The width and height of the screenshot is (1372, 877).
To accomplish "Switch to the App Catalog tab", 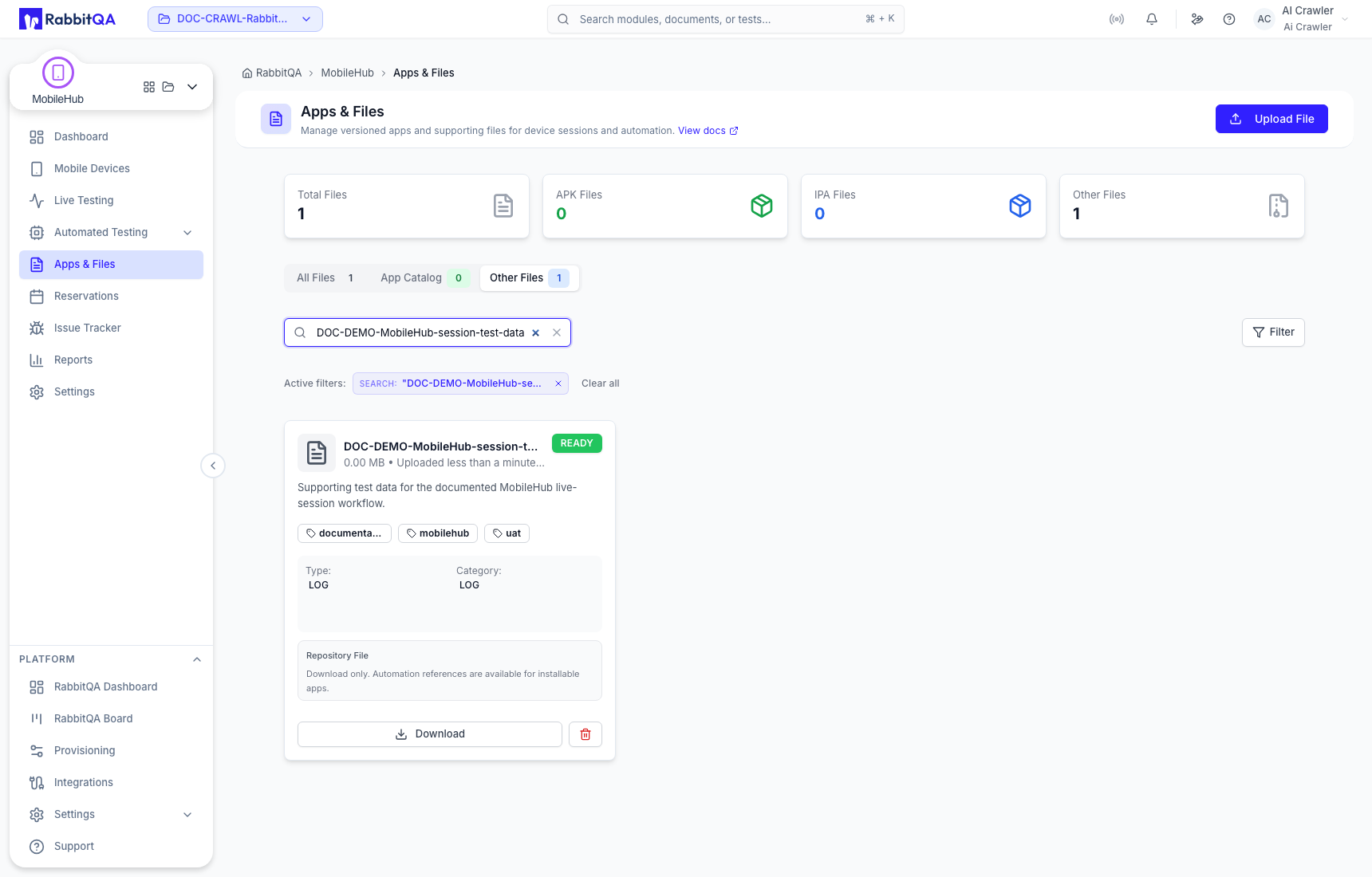I will (x=423, y=278).
